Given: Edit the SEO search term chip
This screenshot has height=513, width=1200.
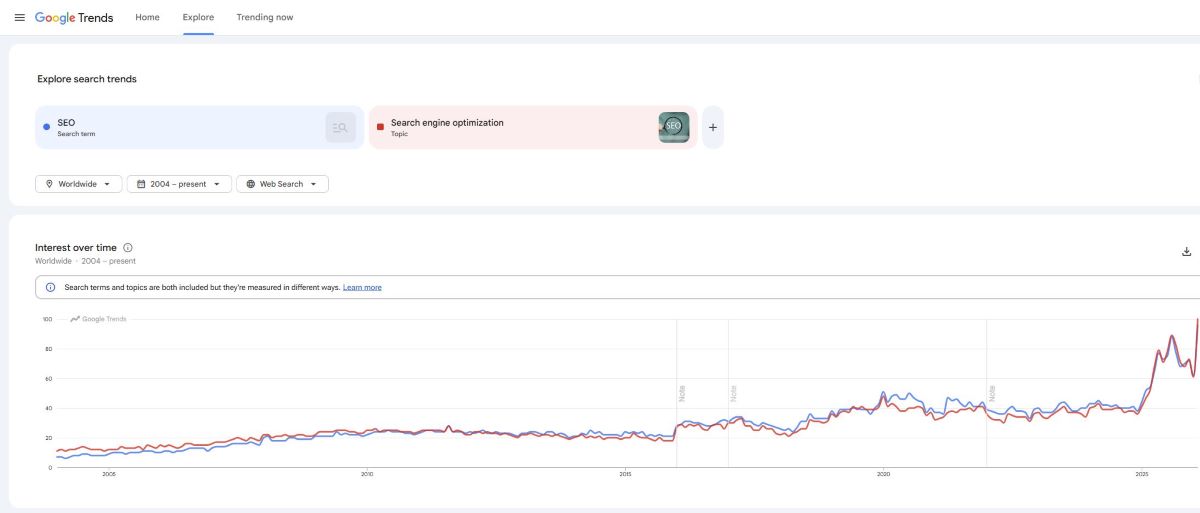Looking at the screenshot, I should pyautogui.click(x=199, y=127).
